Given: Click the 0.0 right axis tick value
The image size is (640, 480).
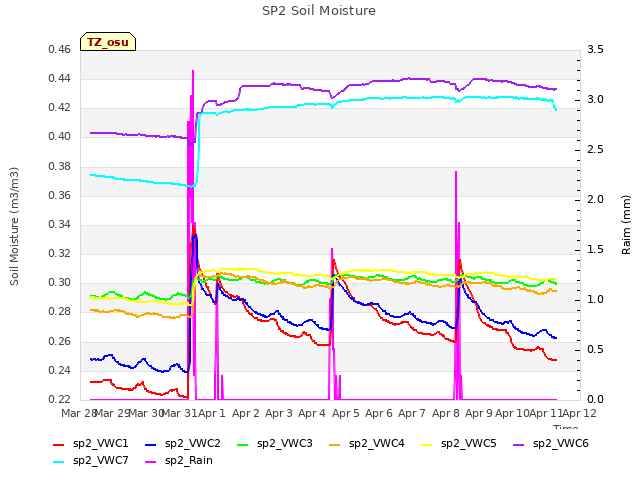Looking at the screenshot, I should [x=595, y=399].
